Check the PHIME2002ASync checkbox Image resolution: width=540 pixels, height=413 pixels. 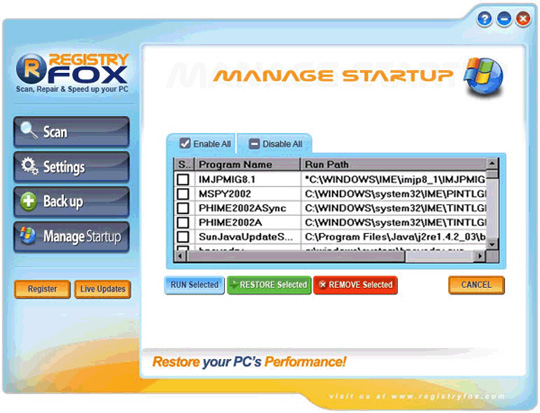183,208
